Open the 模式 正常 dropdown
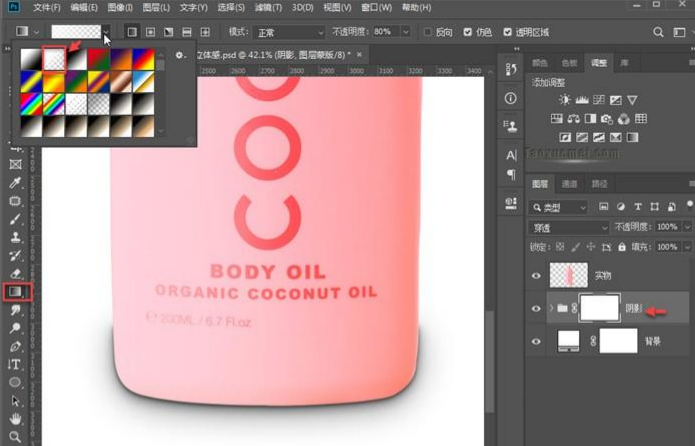The image size is (695, 446). pyautogui.click(x=289, y=32)
